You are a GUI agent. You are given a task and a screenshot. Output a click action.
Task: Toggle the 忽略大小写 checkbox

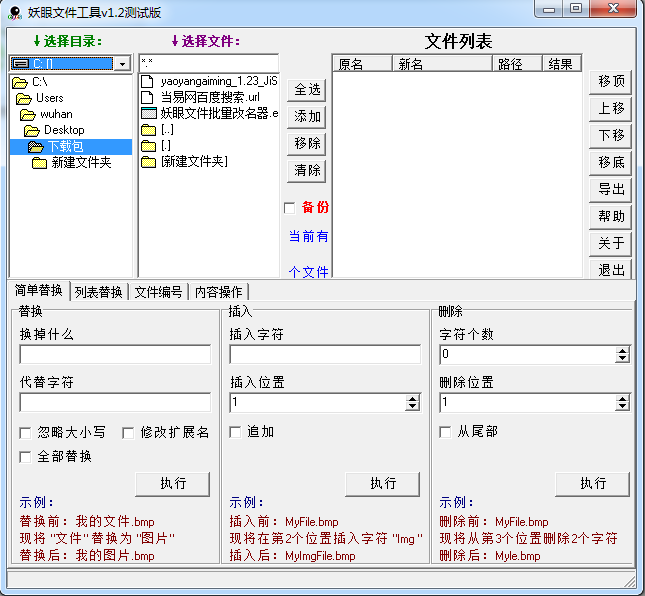(x=26, y=433)
